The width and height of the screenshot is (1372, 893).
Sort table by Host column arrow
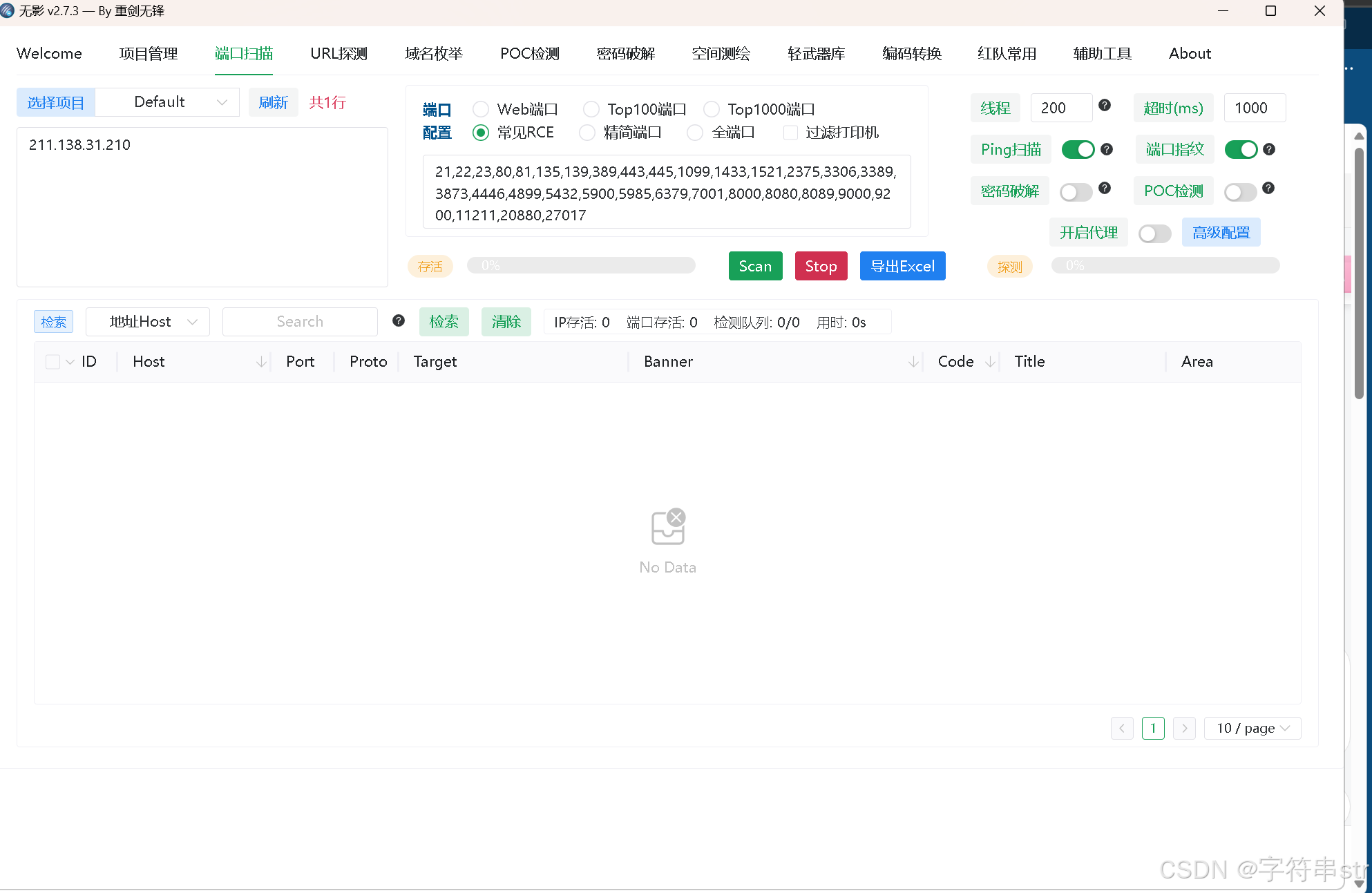point(261,362)
